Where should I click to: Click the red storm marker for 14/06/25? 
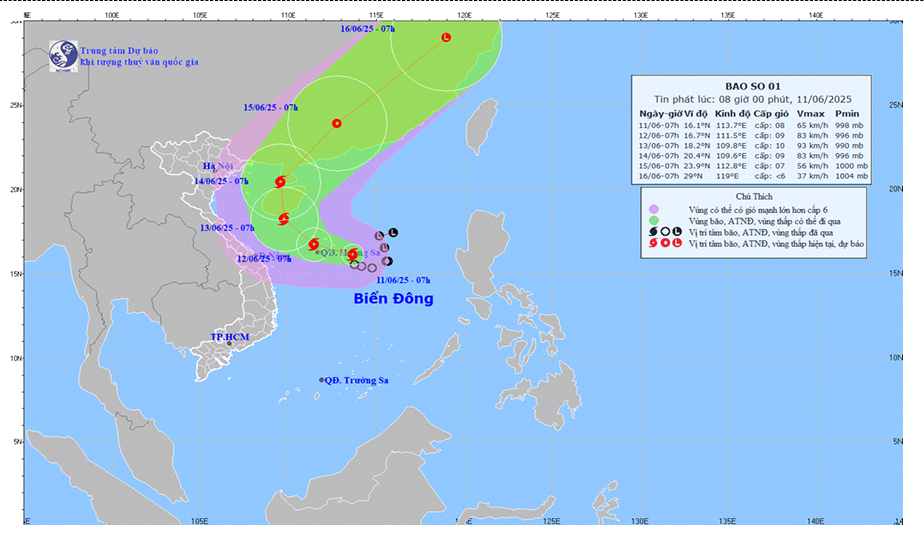tap(279, 181)
